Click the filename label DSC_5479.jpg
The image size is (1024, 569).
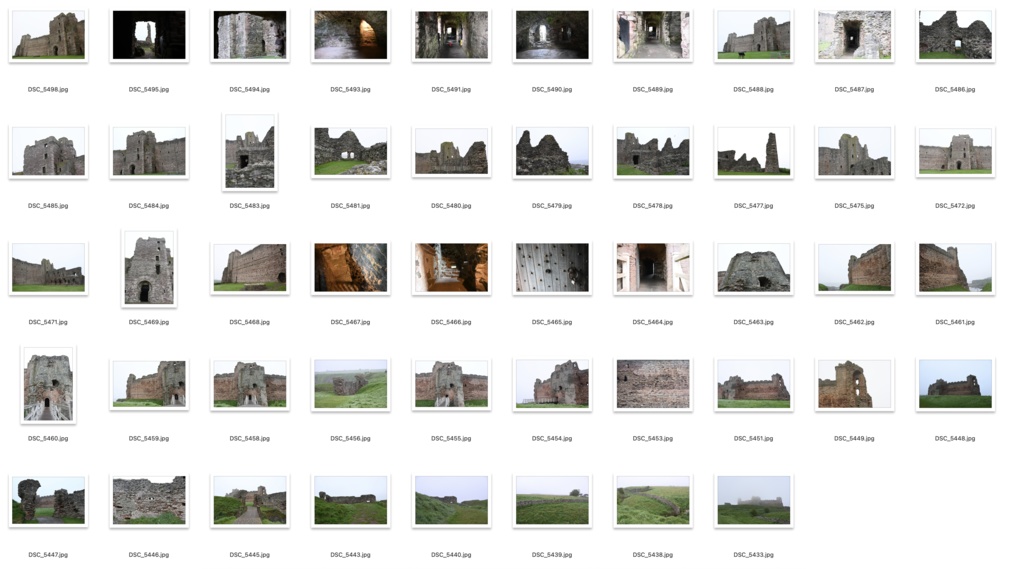(552, 206)
